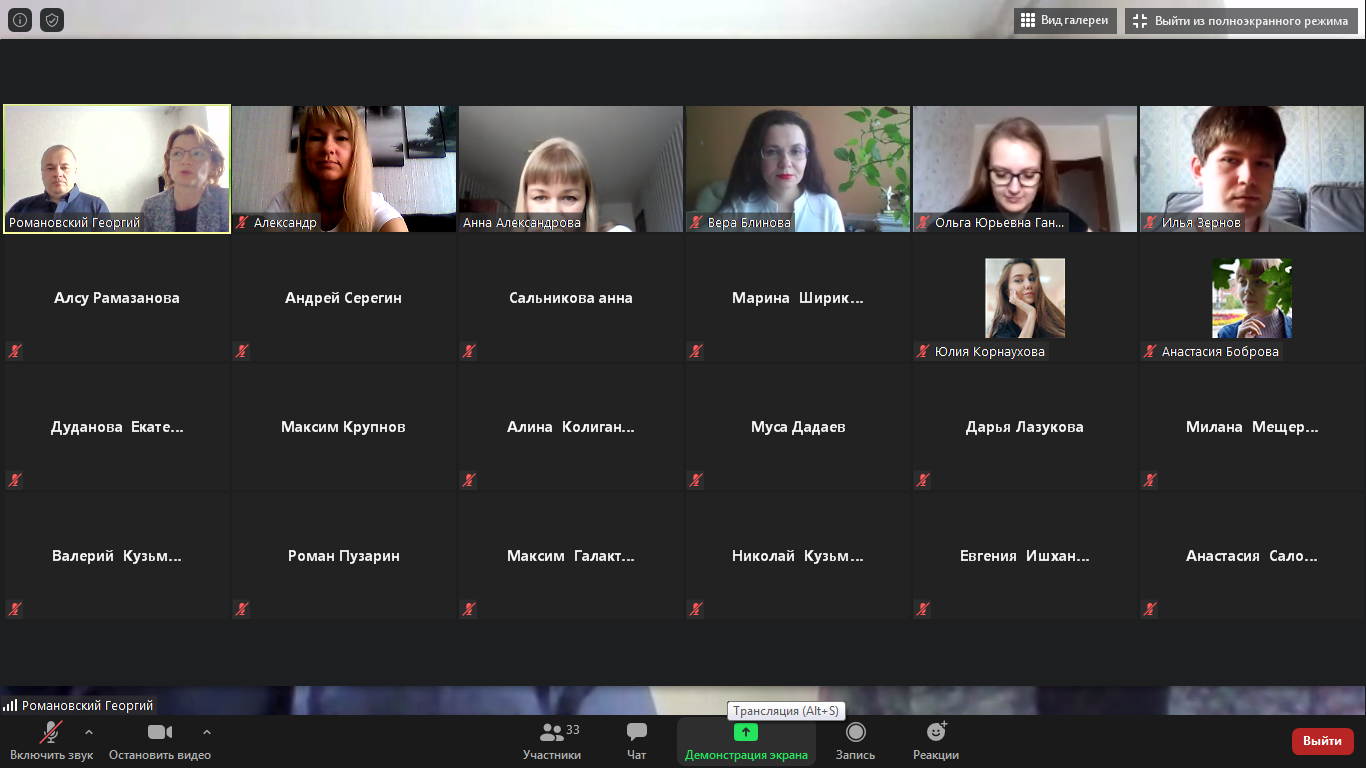Click muted mic icon on Максим Галакт tile
1366x768 pixels.
click(x=469, y=609)
